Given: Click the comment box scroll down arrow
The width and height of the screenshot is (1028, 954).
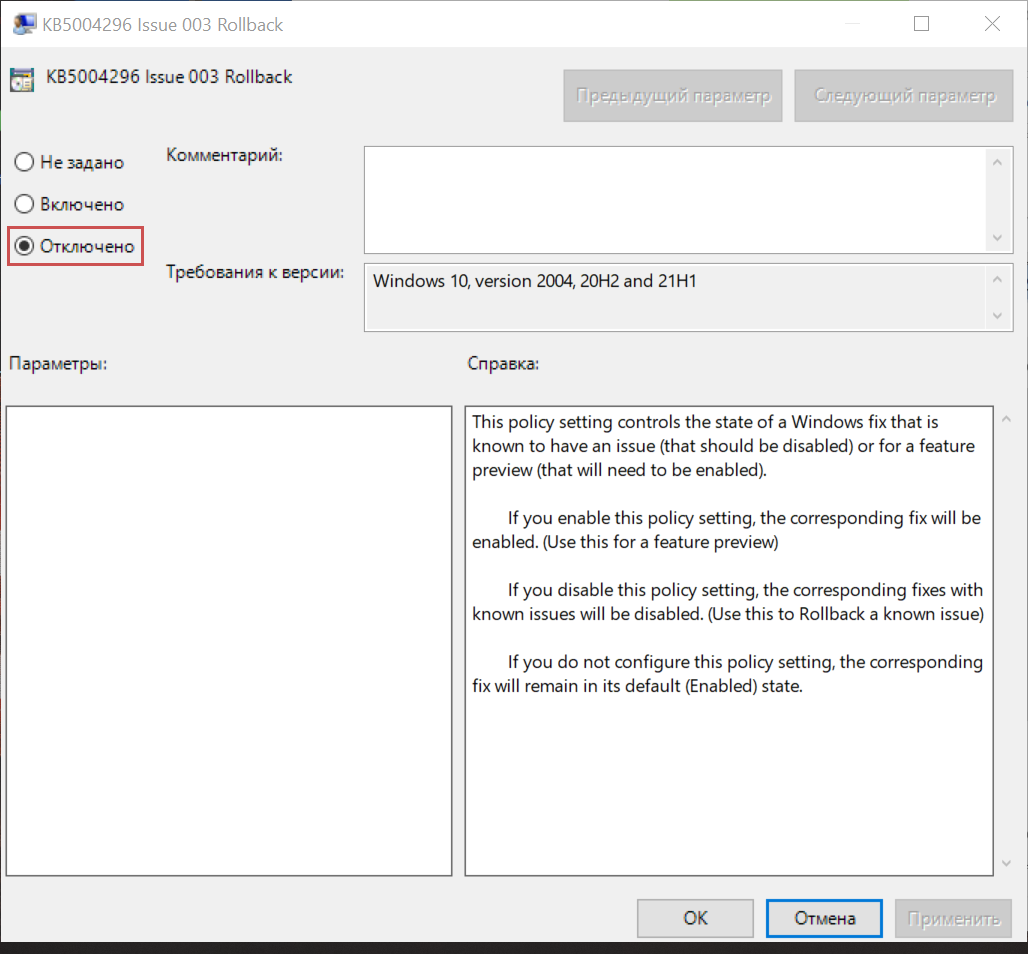Looking at the screenshot, I should (996, 238).
